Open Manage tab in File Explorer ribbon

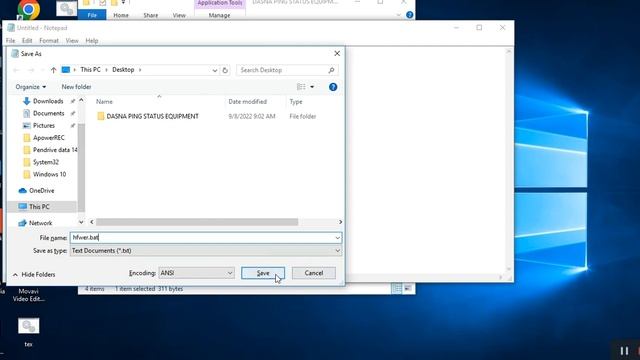tap(220, 15)
